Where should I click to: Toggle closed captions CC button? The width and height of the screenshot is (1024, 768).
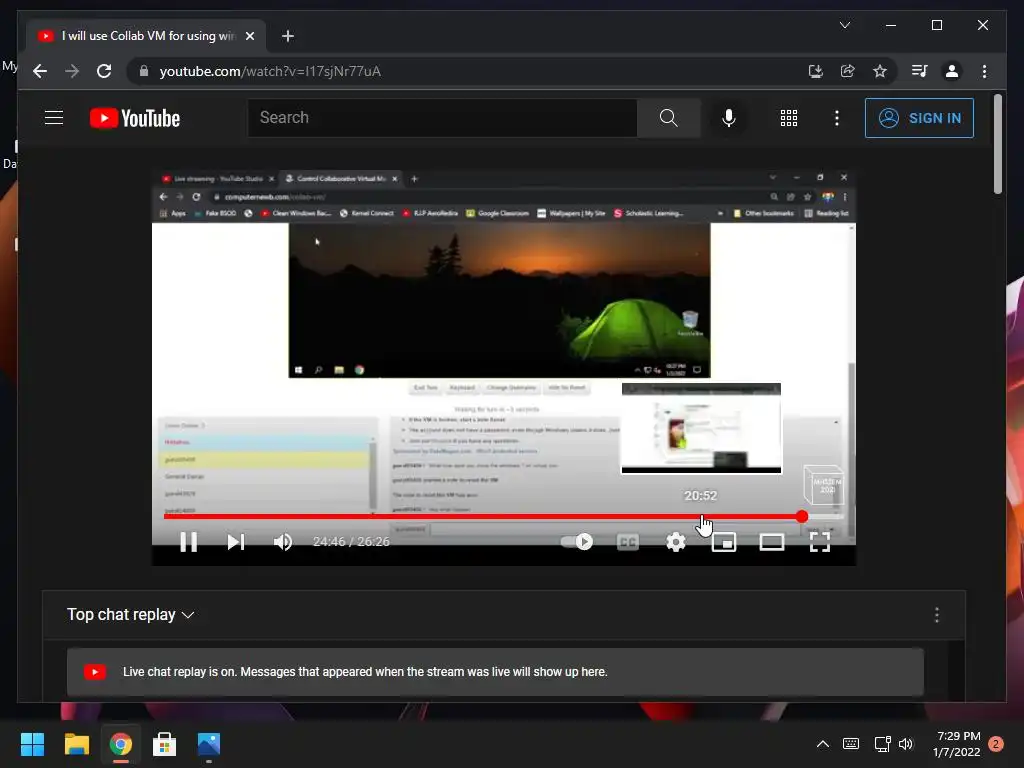628,542
